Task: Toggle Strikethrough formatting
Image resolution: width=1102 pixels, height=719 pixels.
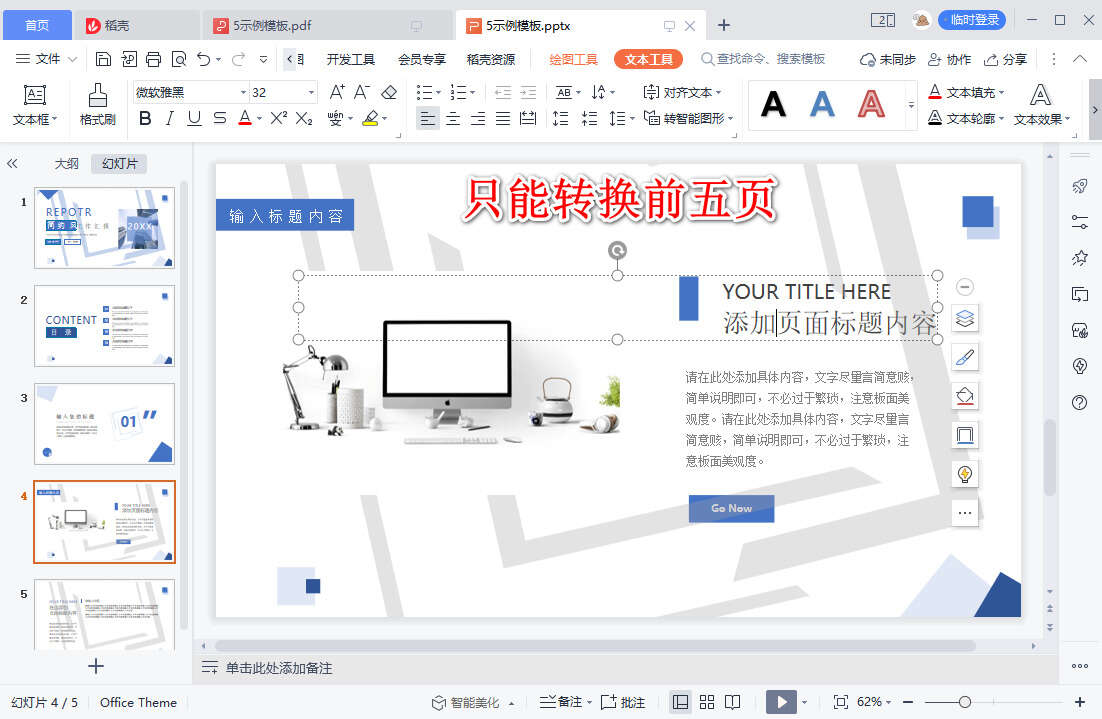Action: (220, 118)
